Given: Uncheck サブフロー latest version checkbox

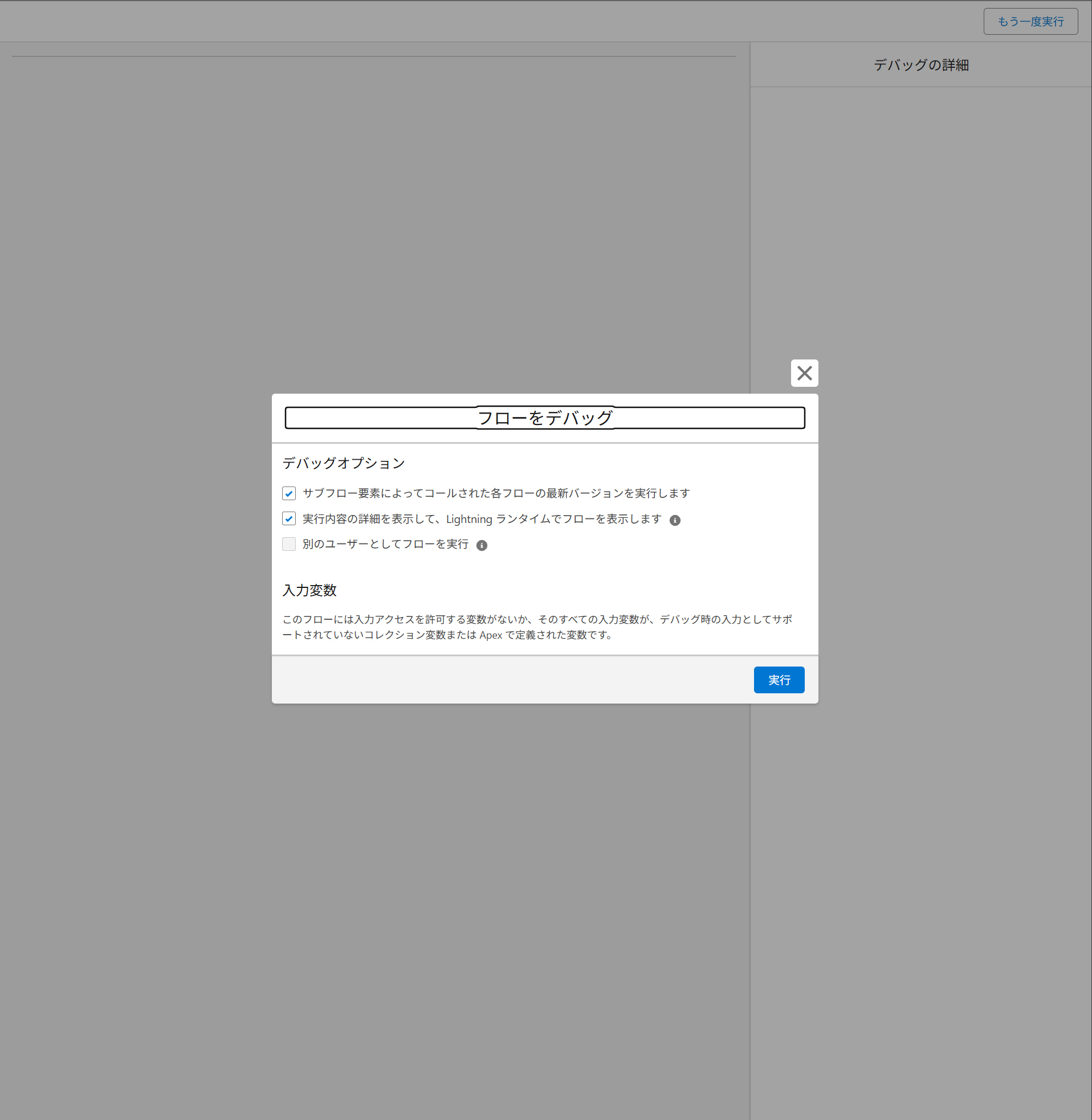Looking at the screenshot, I should pos(289,493).
